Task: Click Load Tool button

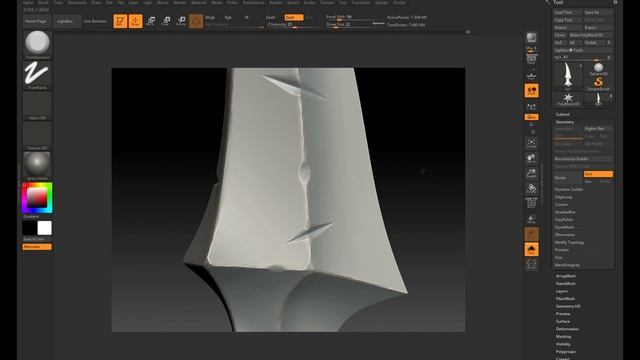Action: tap(568, 13)
